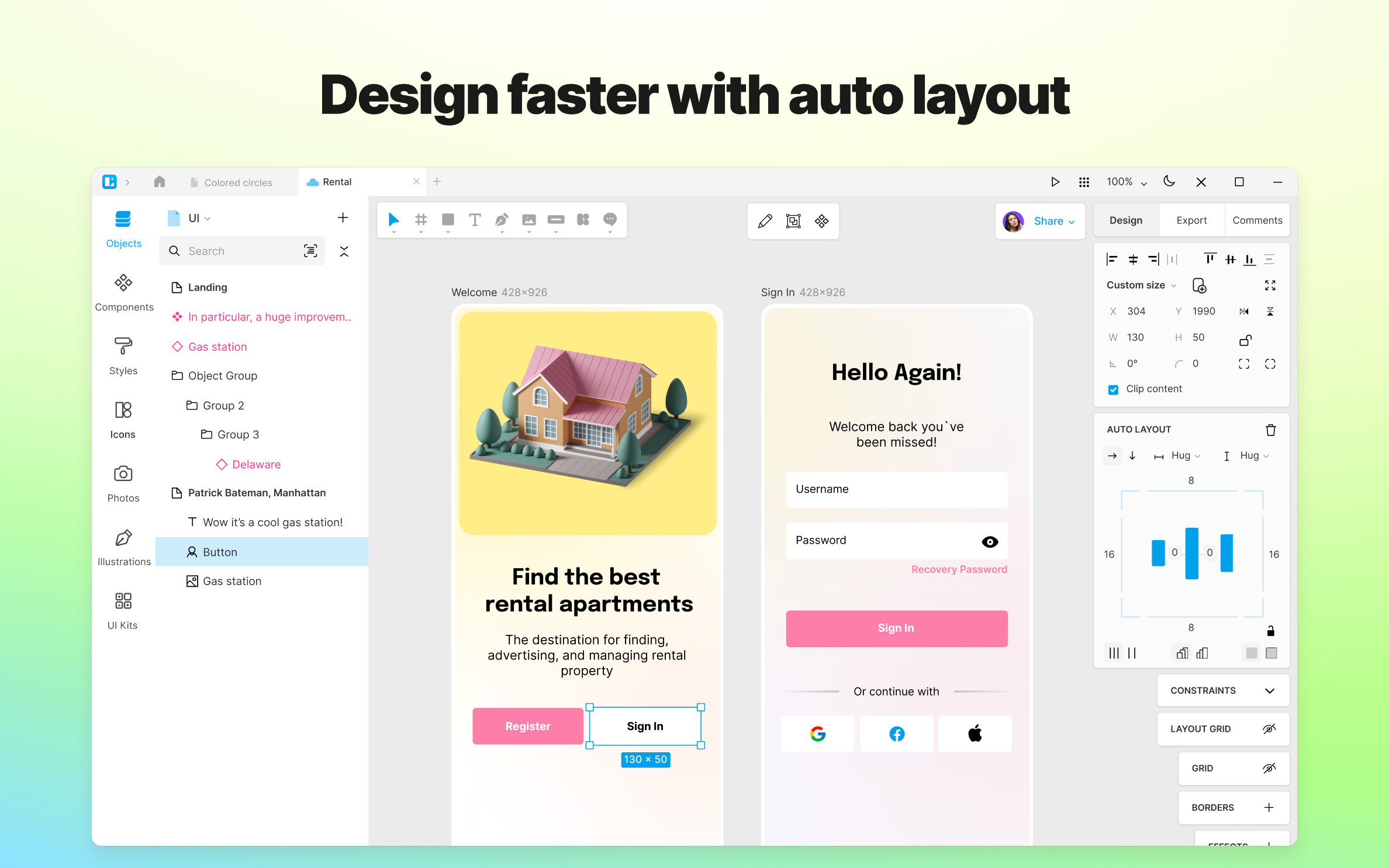Open the Custom size dropdown
The image size is (1389, 868).
click(x=1141, y=285)
